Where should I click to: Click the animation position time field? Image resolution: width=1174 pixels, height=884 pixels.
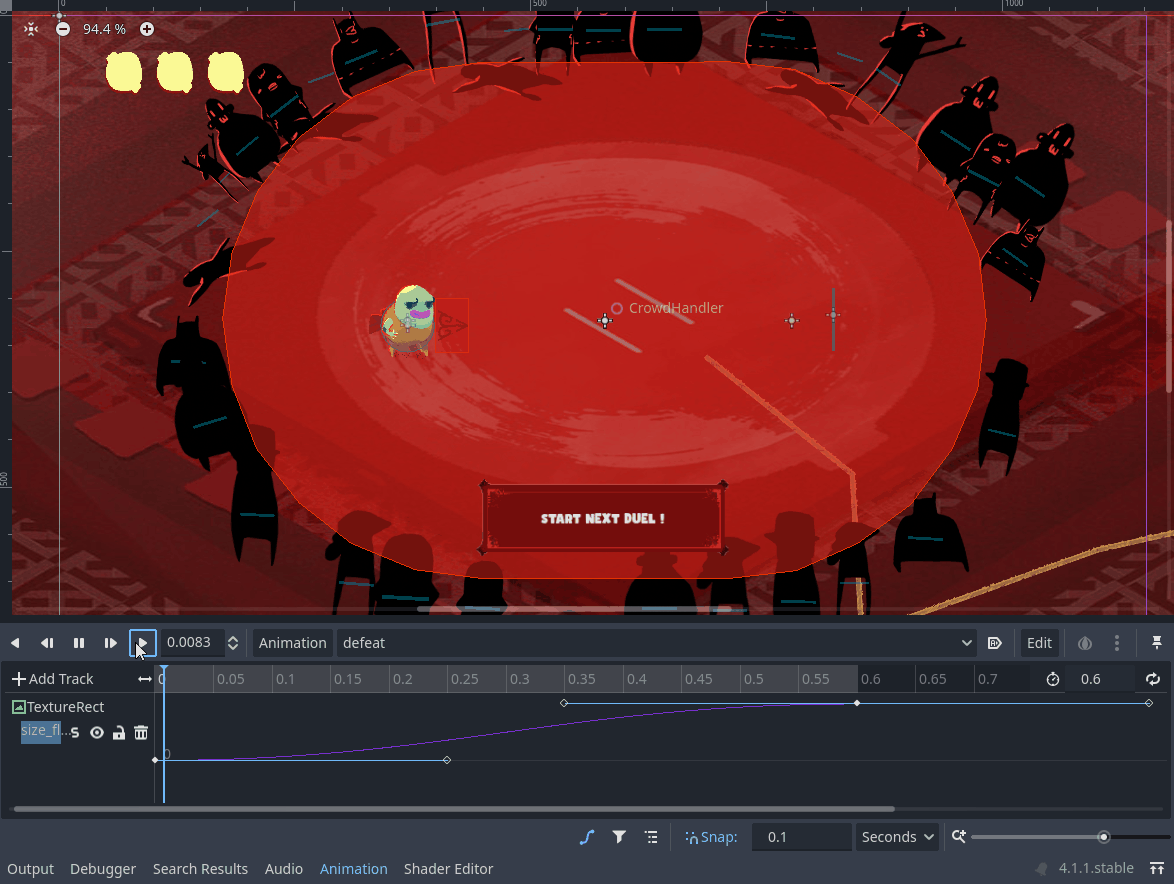tap(192, 643)
